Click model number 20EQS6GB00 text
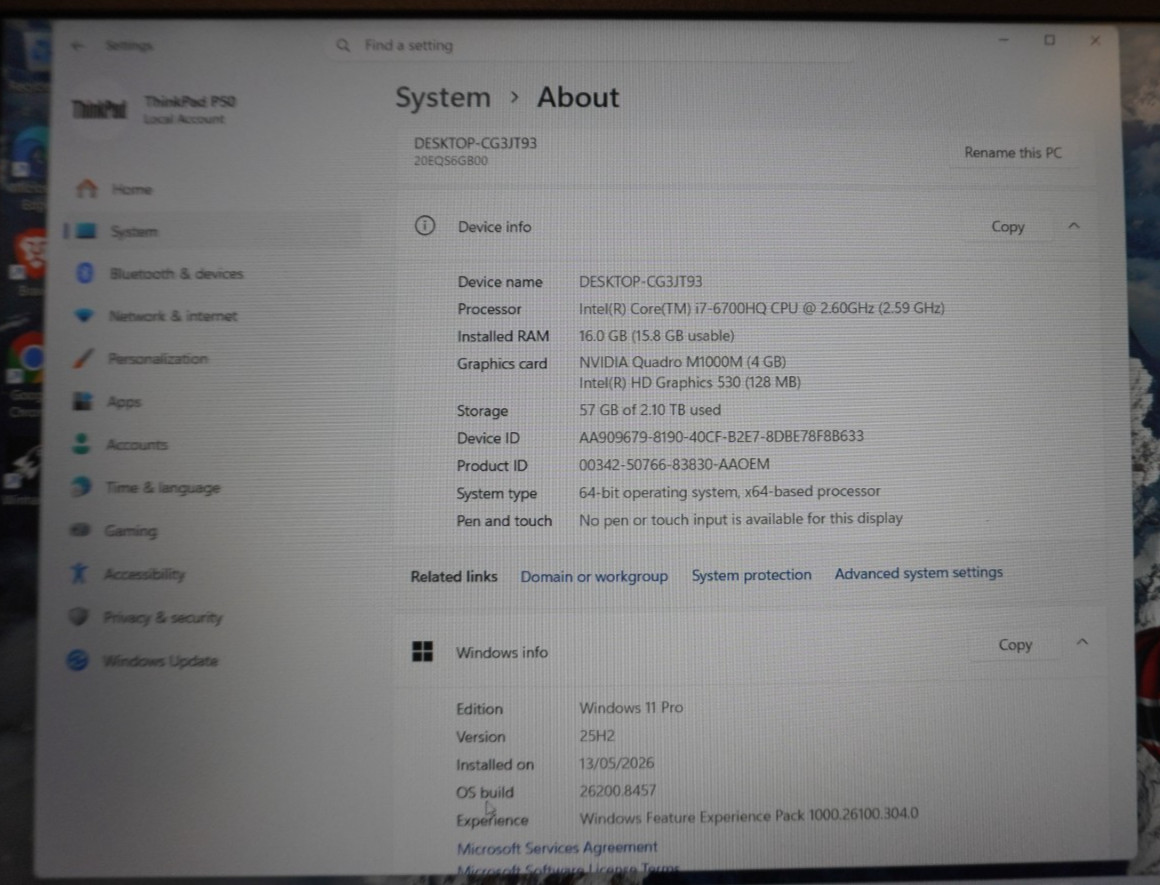 point(451,161)
